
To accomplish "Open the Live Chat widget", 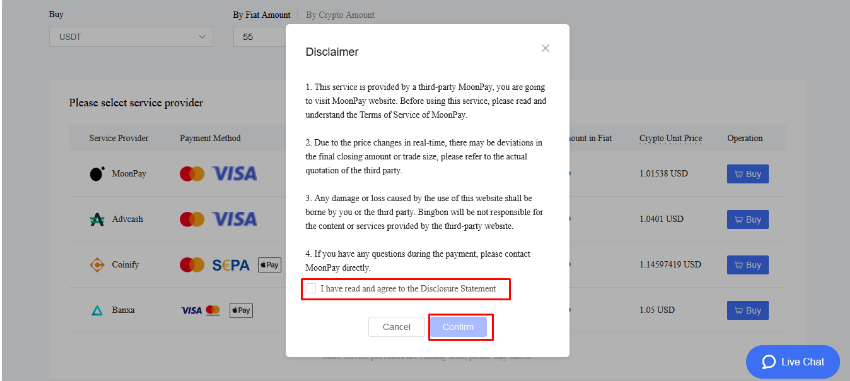I will click(x=793, y=361).
